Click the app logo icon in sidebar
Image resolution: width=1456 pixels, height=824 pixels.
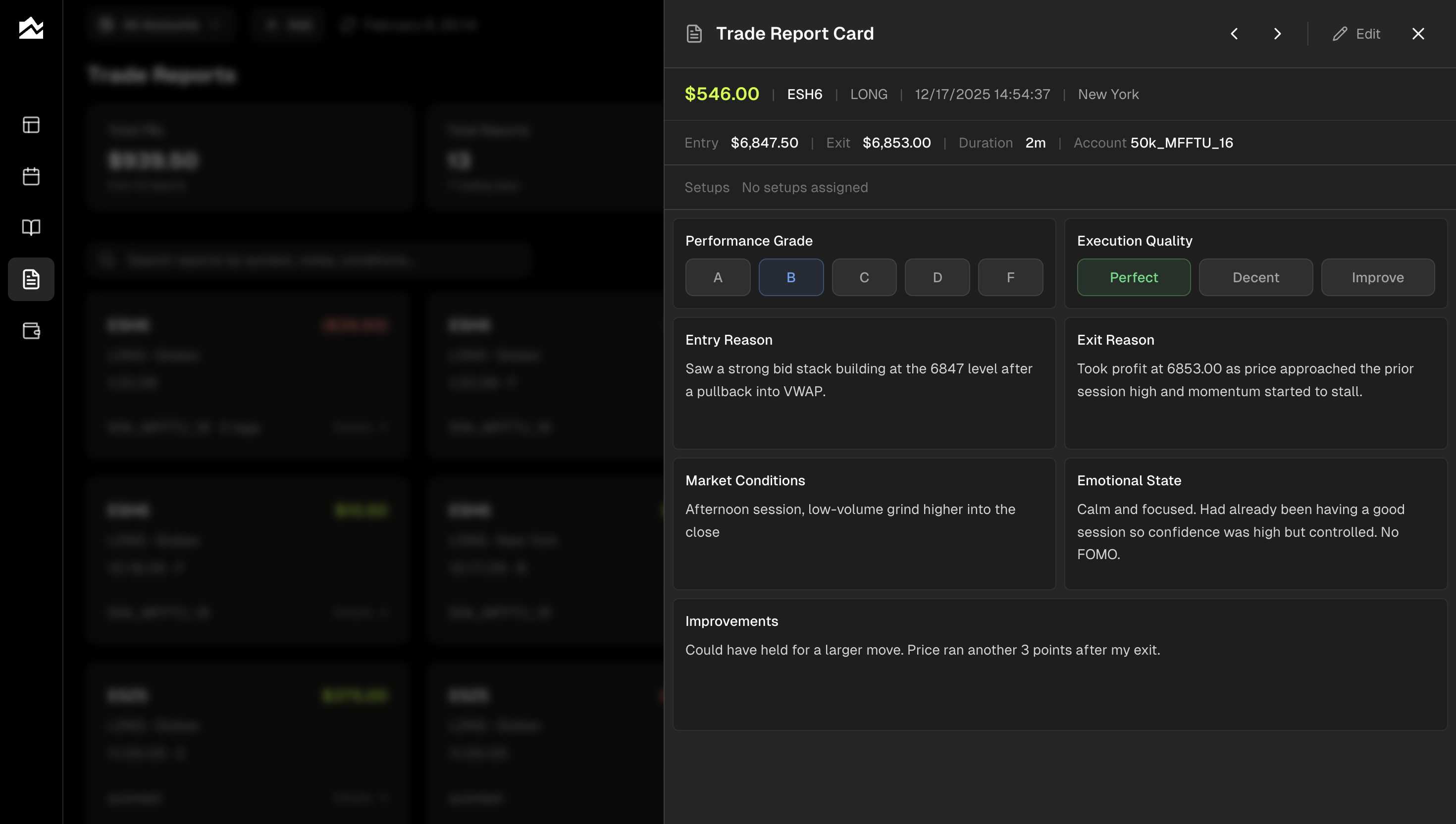[31, 28]
